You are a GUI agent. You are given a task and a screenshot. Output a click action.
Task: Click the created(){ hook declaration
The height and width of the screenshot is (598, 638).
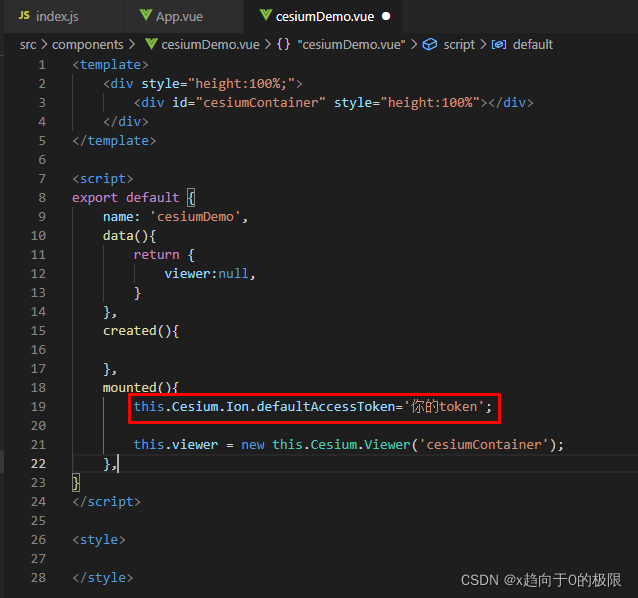pos(141,331)
